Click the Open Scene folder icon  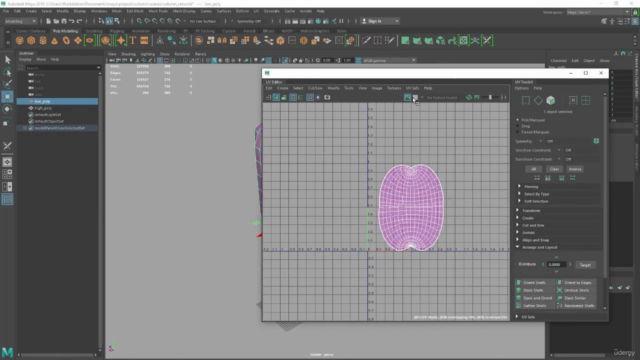coord(56,21)
